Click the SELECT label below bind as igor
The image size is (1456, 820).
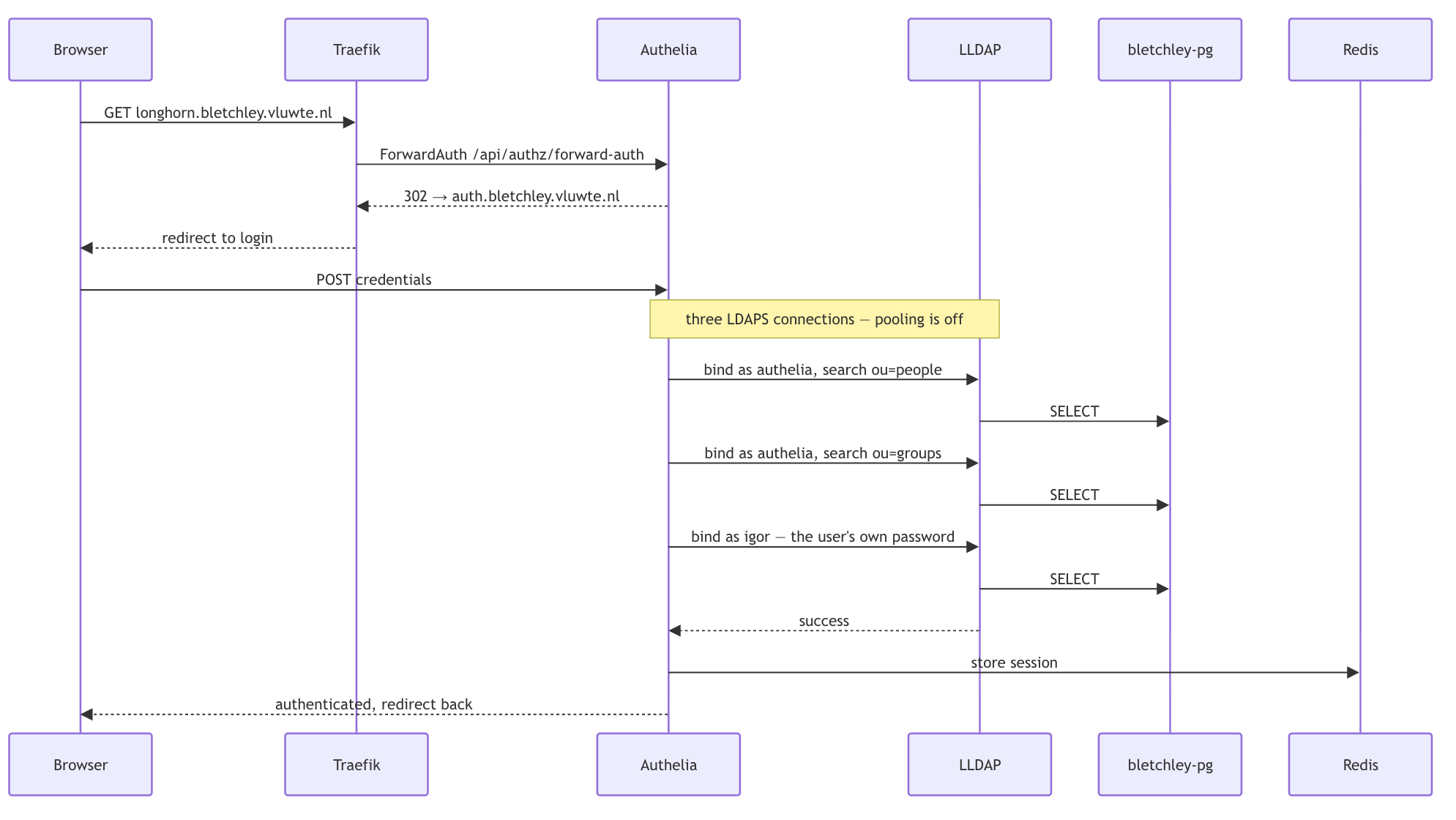tap(1075, 579)
